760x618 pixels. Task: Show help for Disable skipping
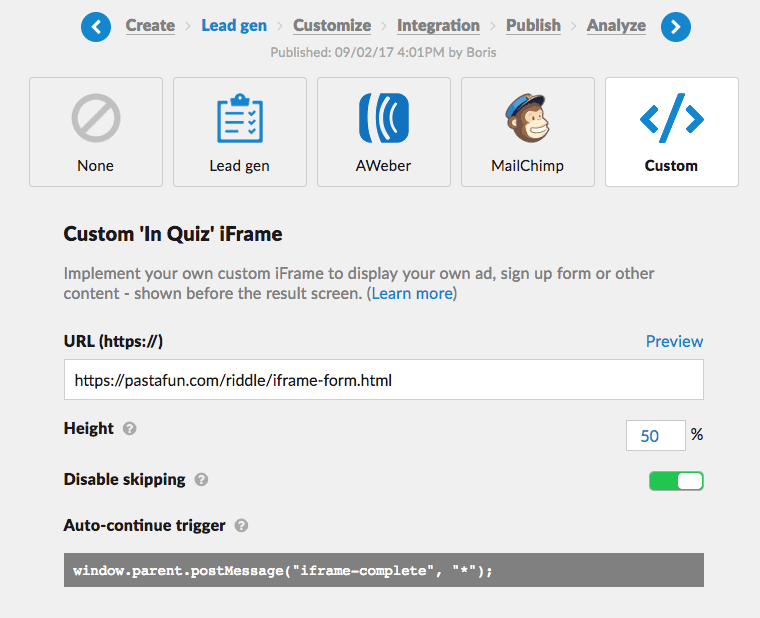[x=201, y=479]
